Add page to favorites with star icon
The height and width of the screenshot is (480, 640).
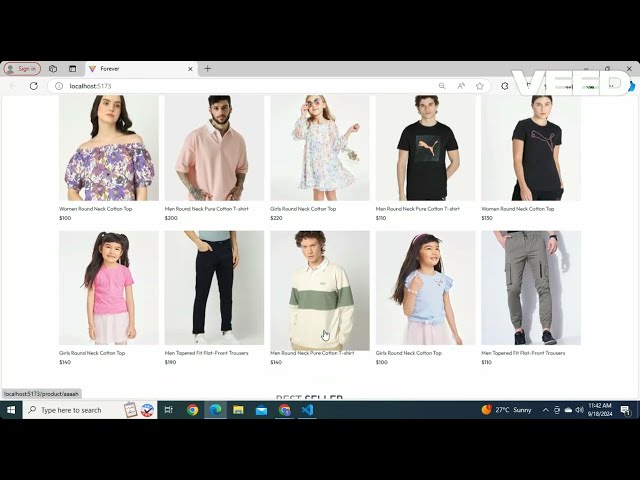pyautogui.click(x=480, y=86)
